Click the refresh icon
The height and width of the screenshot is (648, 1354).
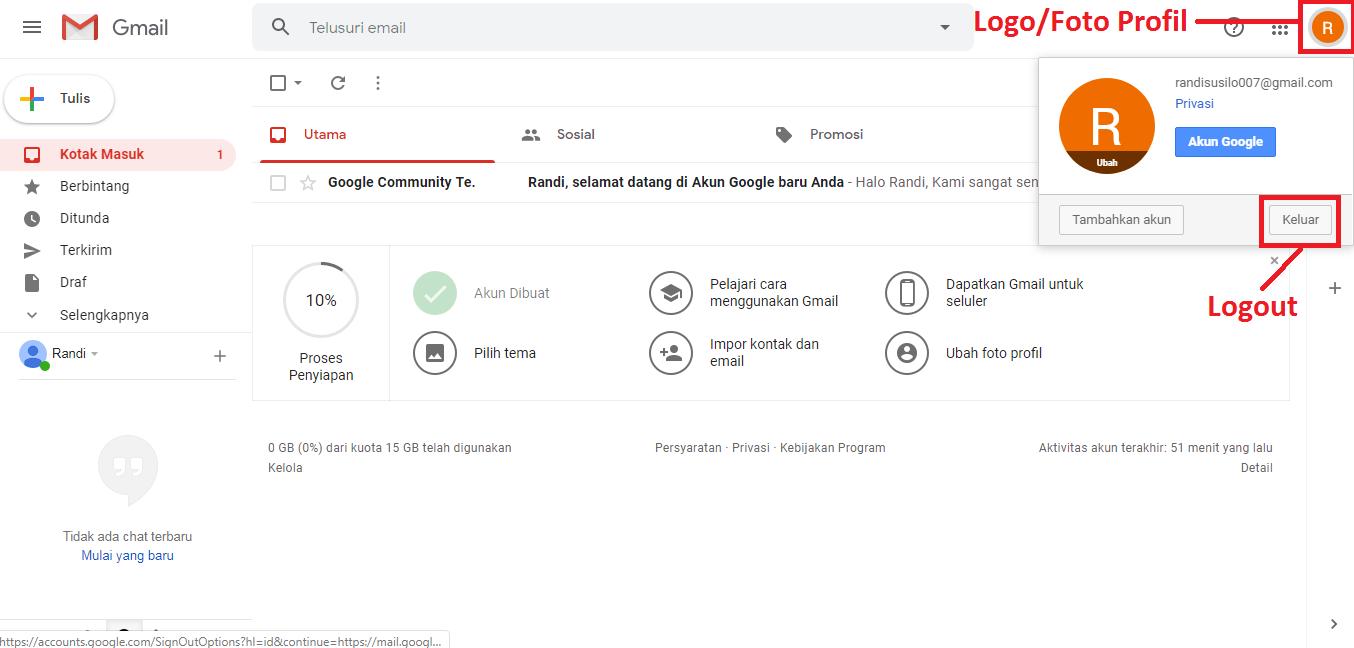tap(338, 83)
